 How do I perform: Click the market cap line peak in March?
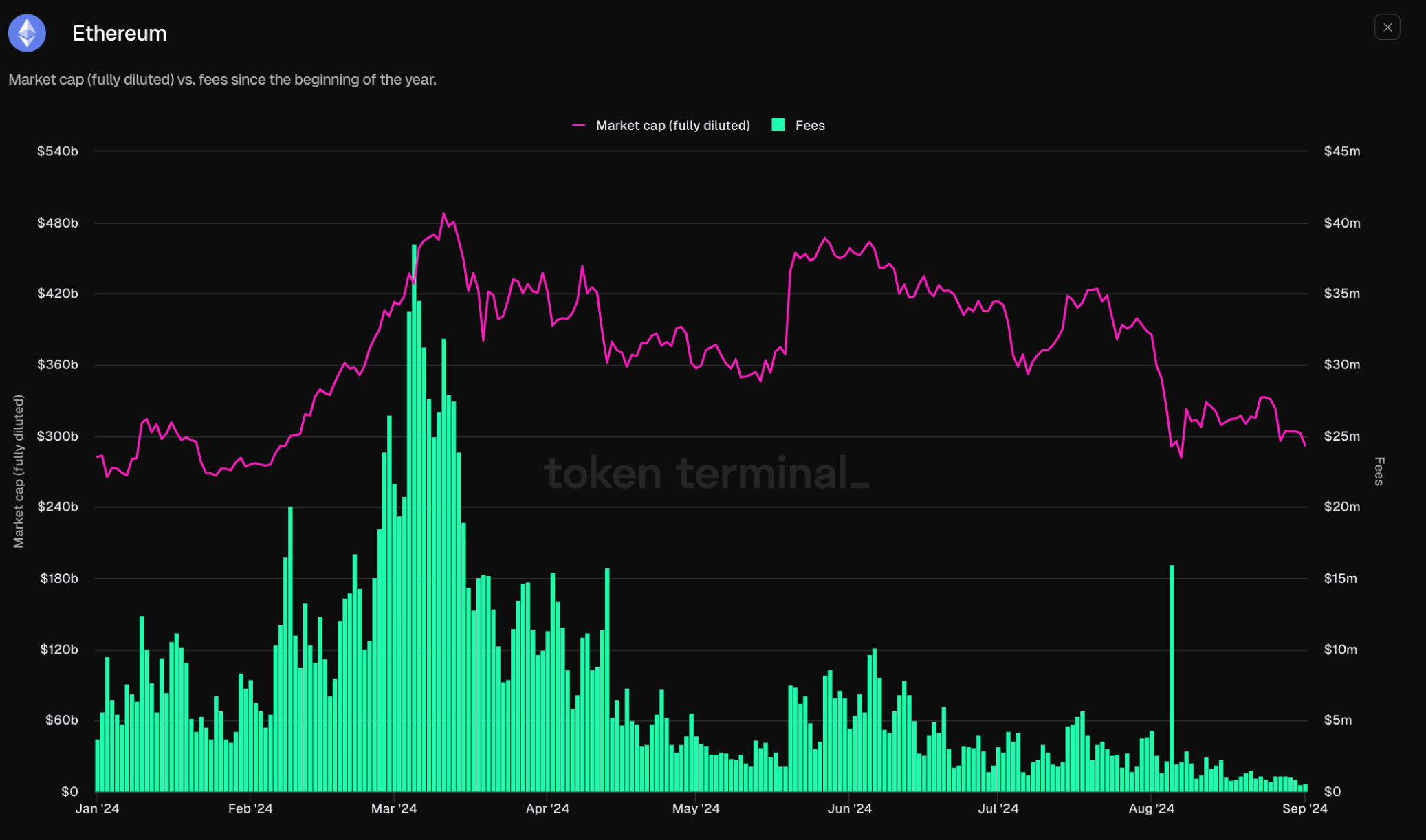click(x=443, y=214)
